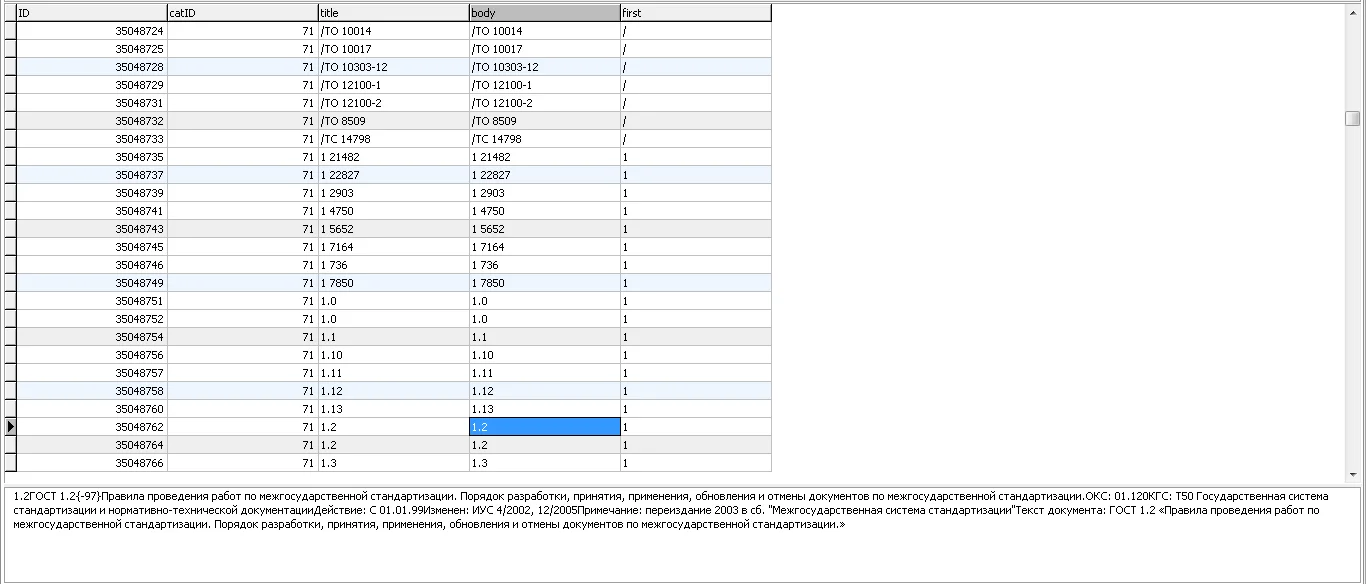1366x584 pixels.
Task: Select the first-column cell in row 35048733
Action: (x=695, y=139)
